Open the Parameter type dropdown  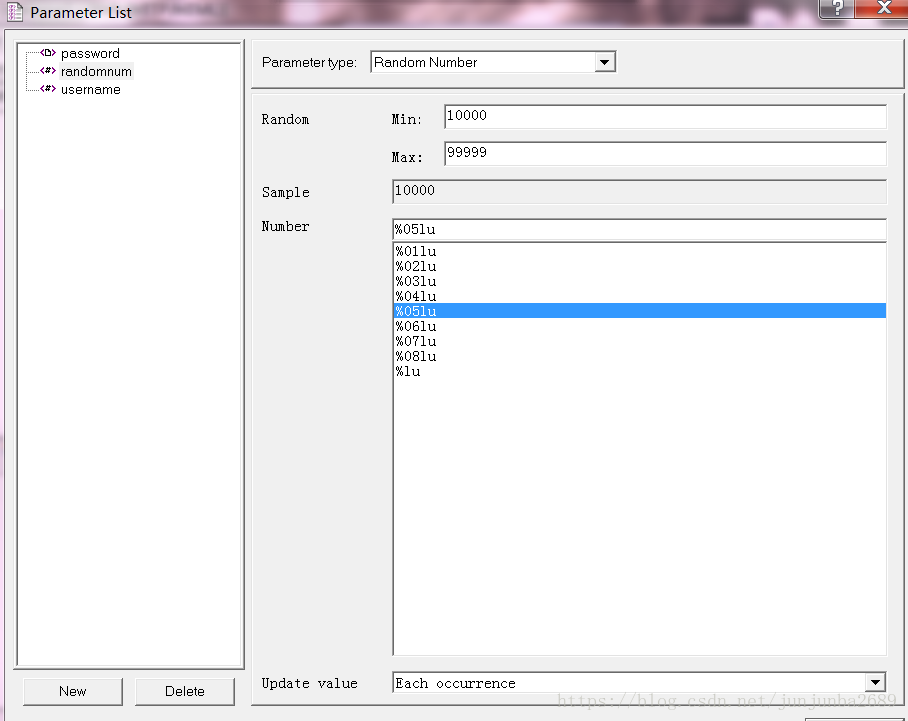tap(604, 62)
